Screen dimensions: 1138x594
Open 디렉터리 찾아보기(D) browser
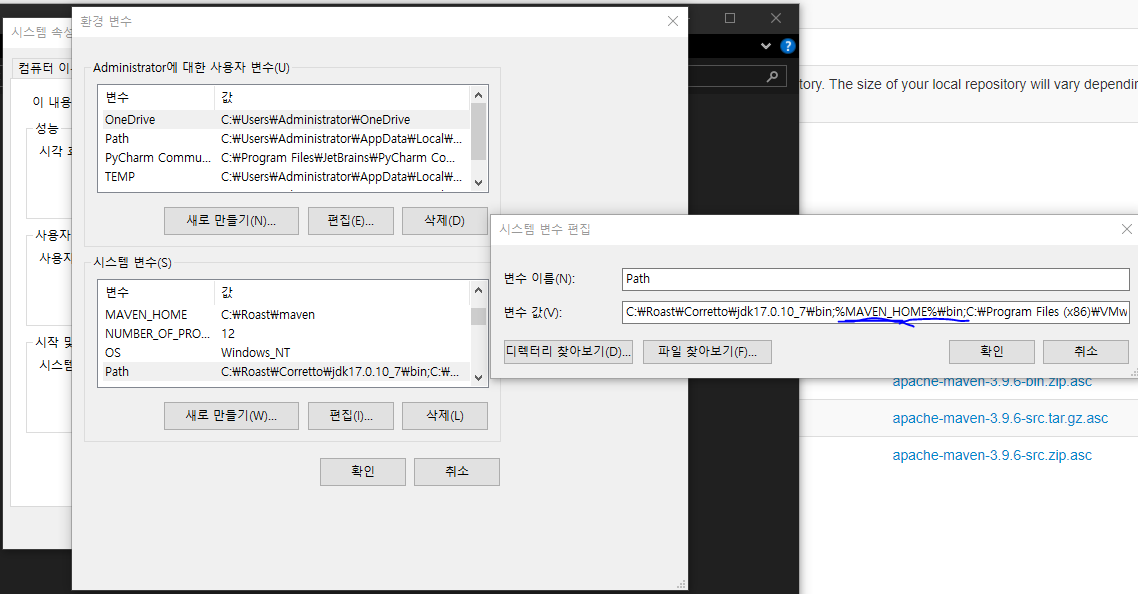pos(568,352)
